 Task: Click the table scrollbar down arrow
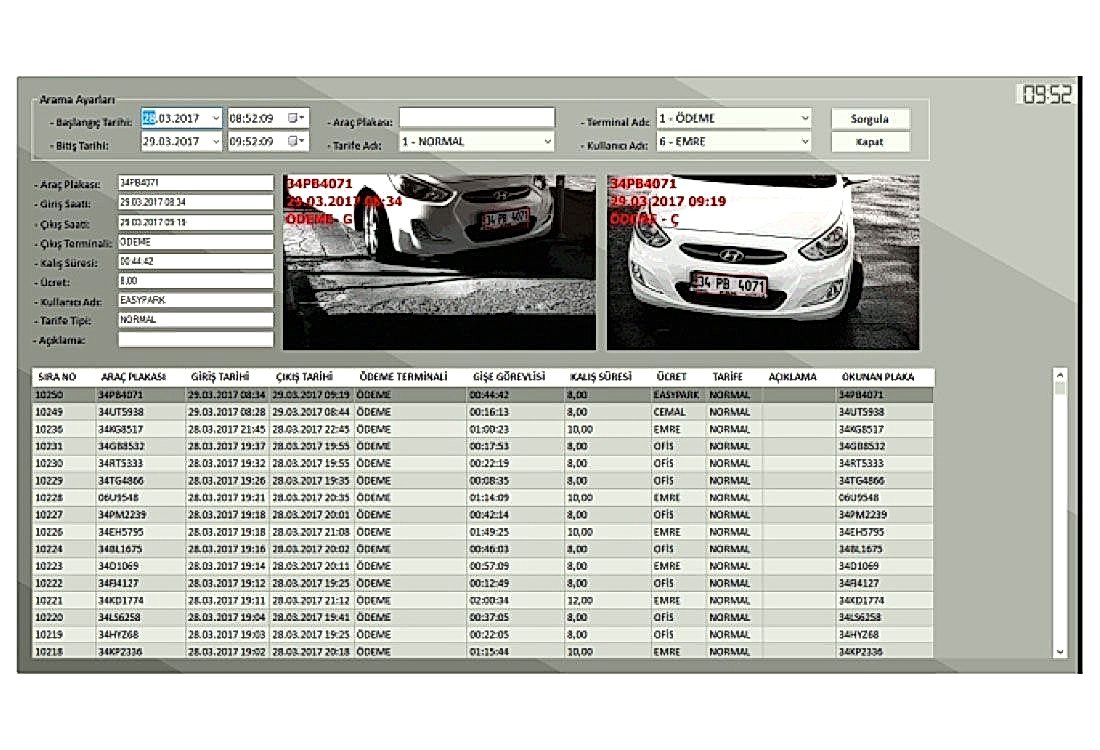click(1060, 652)
